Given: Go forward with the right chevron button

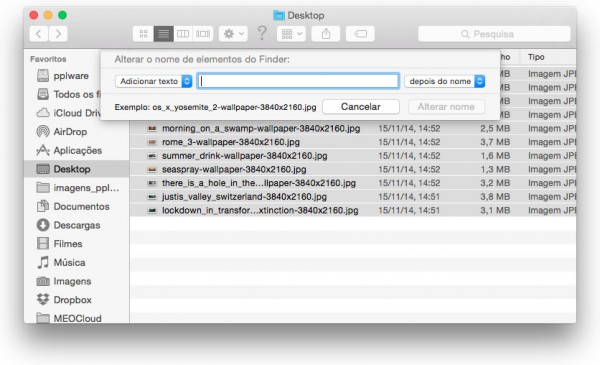Looking at the screenshot, I should pos(58,34).
